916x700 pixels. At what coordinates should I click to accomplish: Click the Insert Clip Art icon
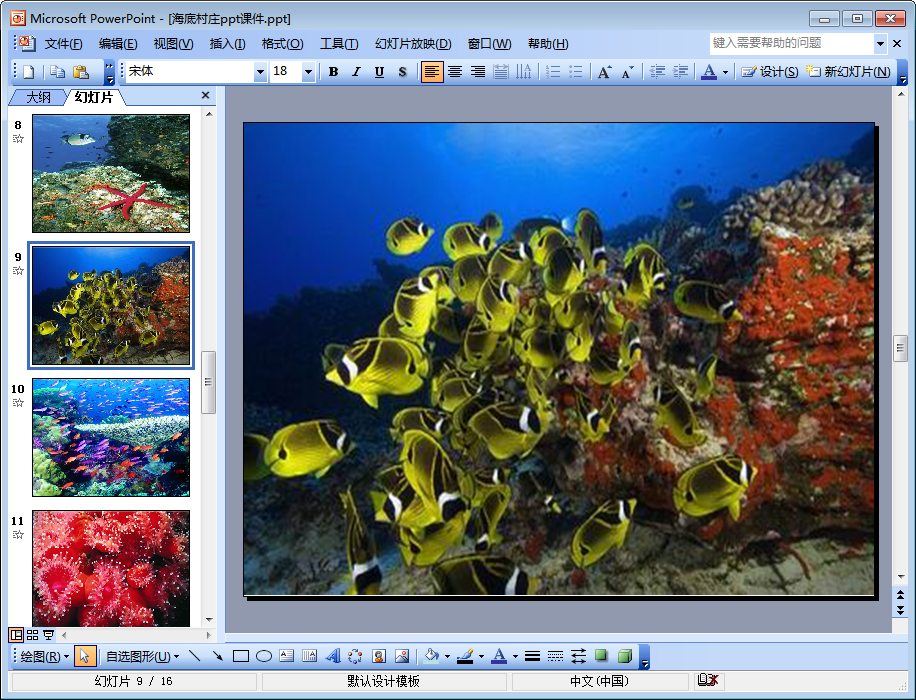point(379,656)
